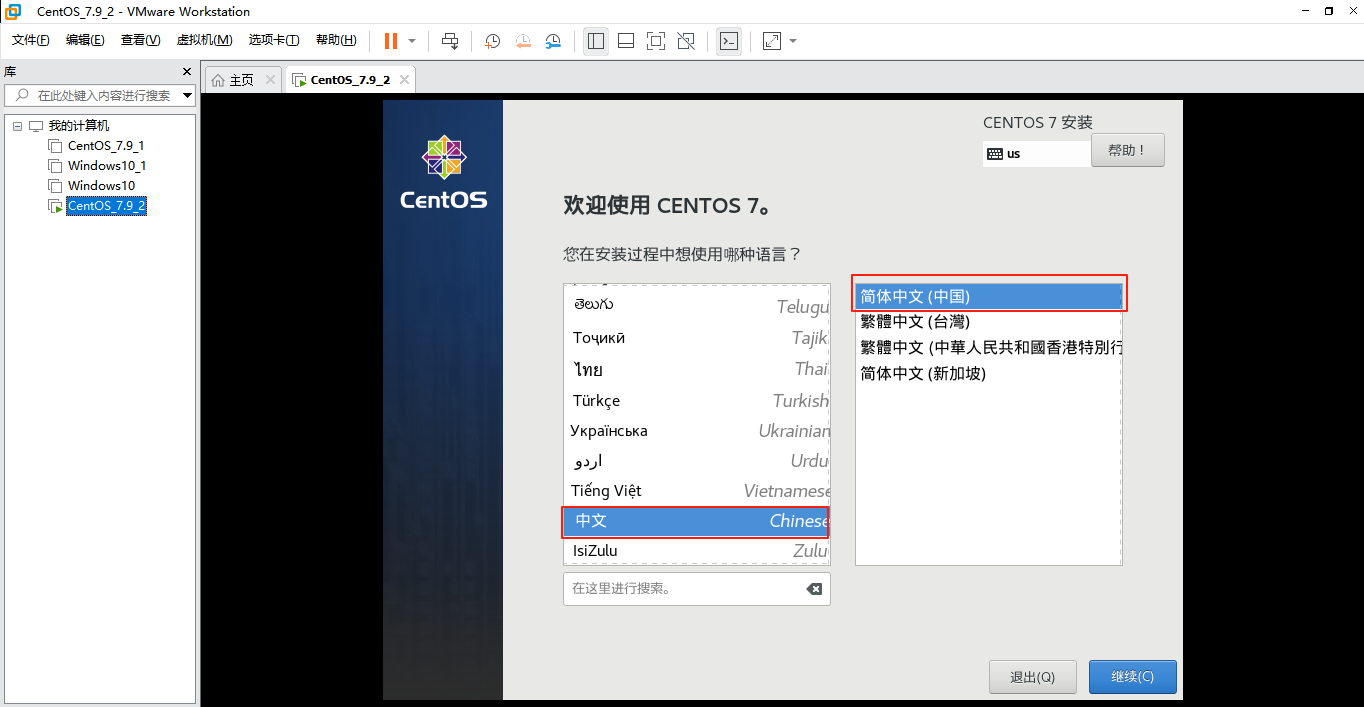The image size is (1364, 707).
Task: Revert to the previous snapshot
Action: tap(522, 41)
